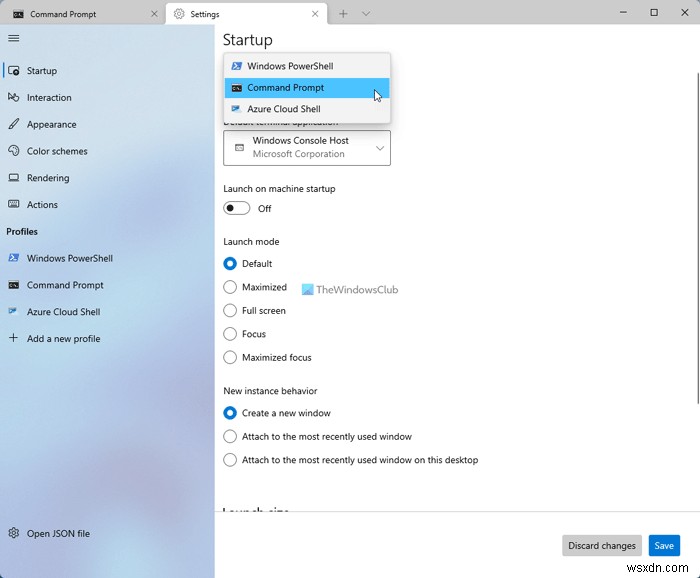Choose Azure Cloud Shell from dropdown list

(307, 109)
